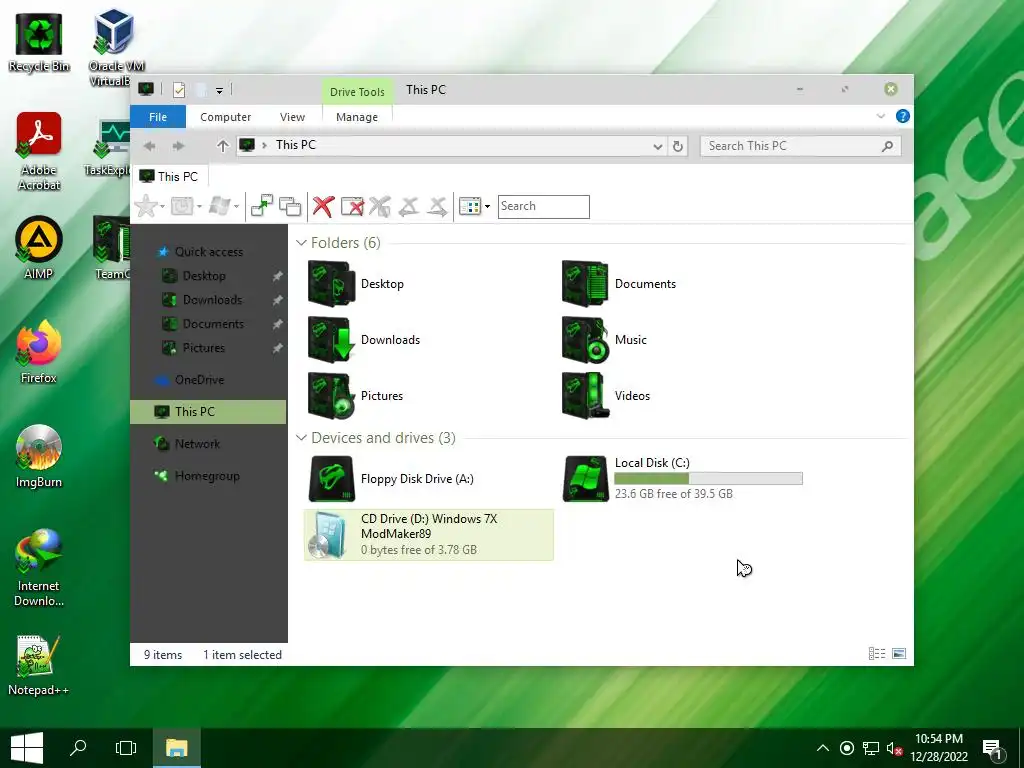Select Floppy Disk Drive (A:)
1024x768 pixels.
(391, 479)
